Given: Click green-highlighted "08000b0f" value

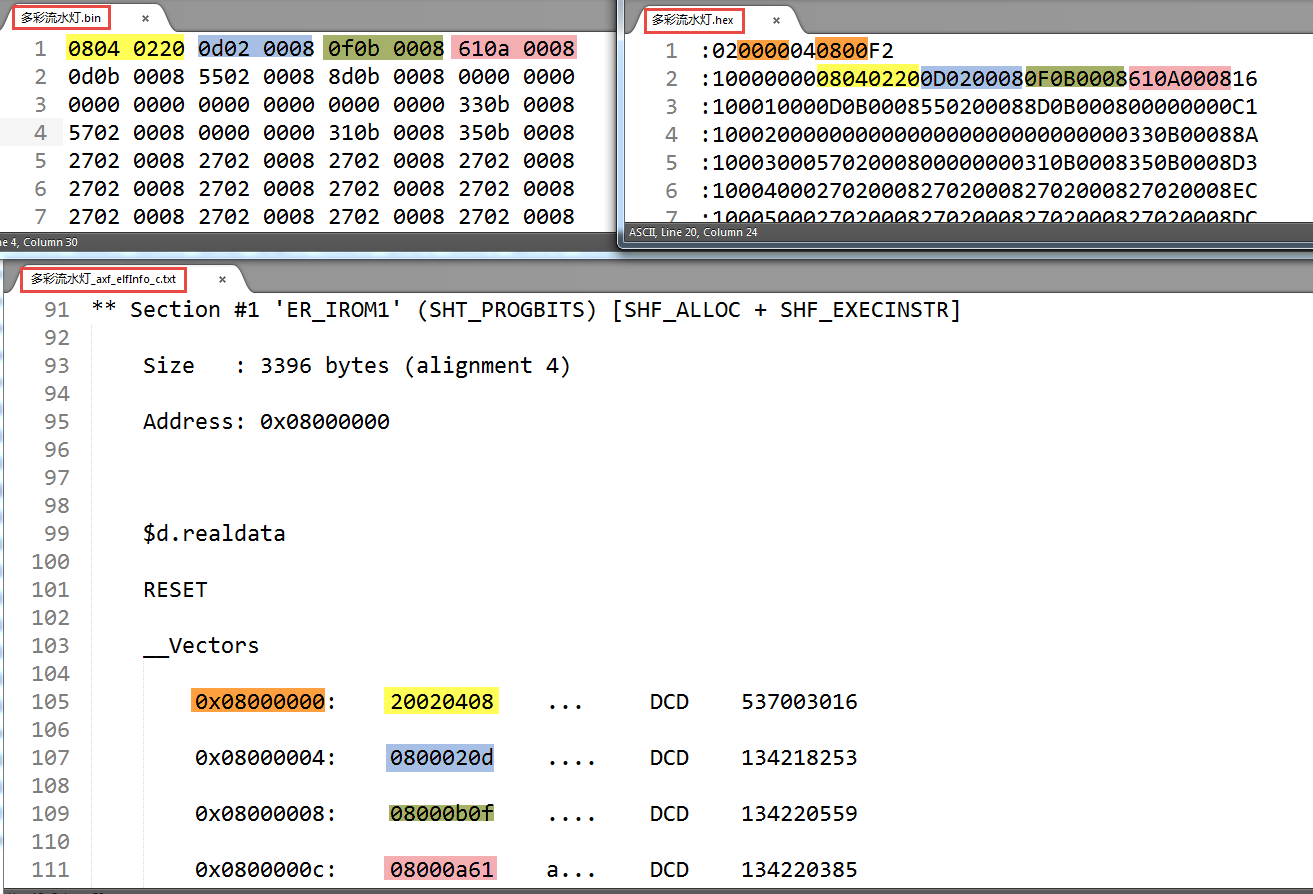Looking at the screenshot, I should [441, 813].
